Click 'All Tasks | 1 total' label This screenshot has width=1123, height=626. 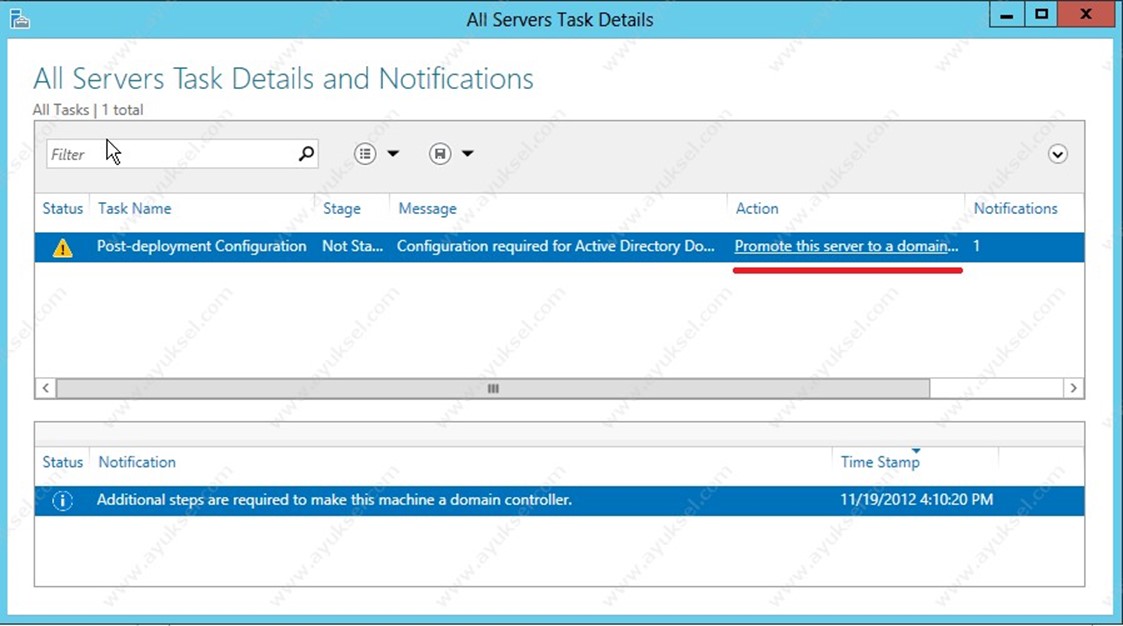(x=88, y=110)
